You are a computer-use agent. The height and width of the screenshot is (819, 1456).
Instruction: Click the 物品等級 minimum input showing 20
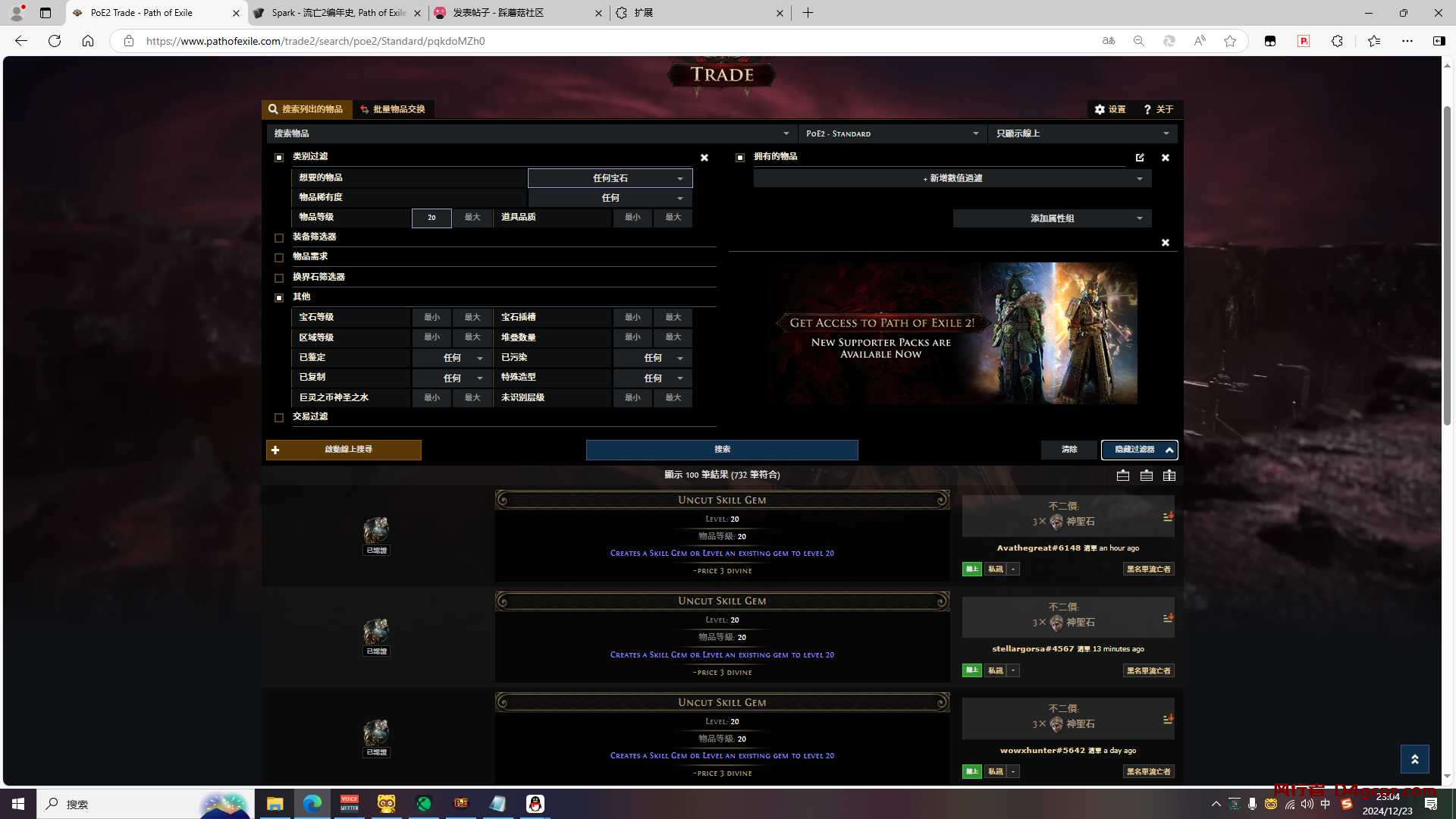pyautogui.click(x=431, y=218)
